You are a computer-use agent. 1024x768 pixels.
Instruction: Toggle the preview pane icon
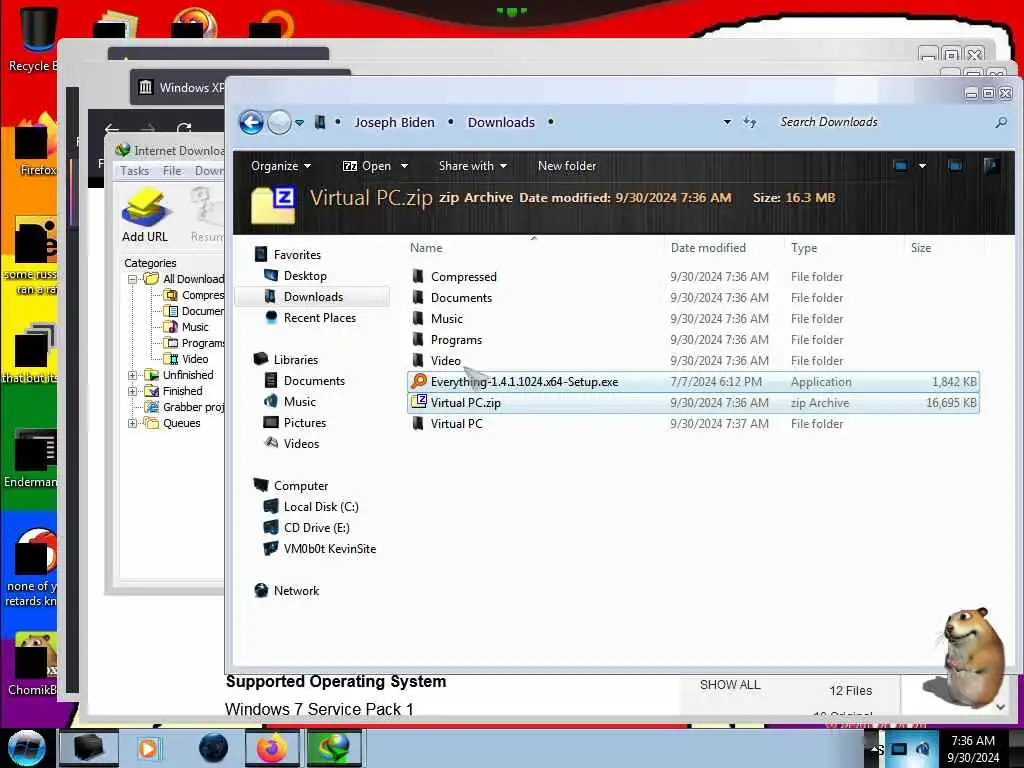(x=955, y=166)
